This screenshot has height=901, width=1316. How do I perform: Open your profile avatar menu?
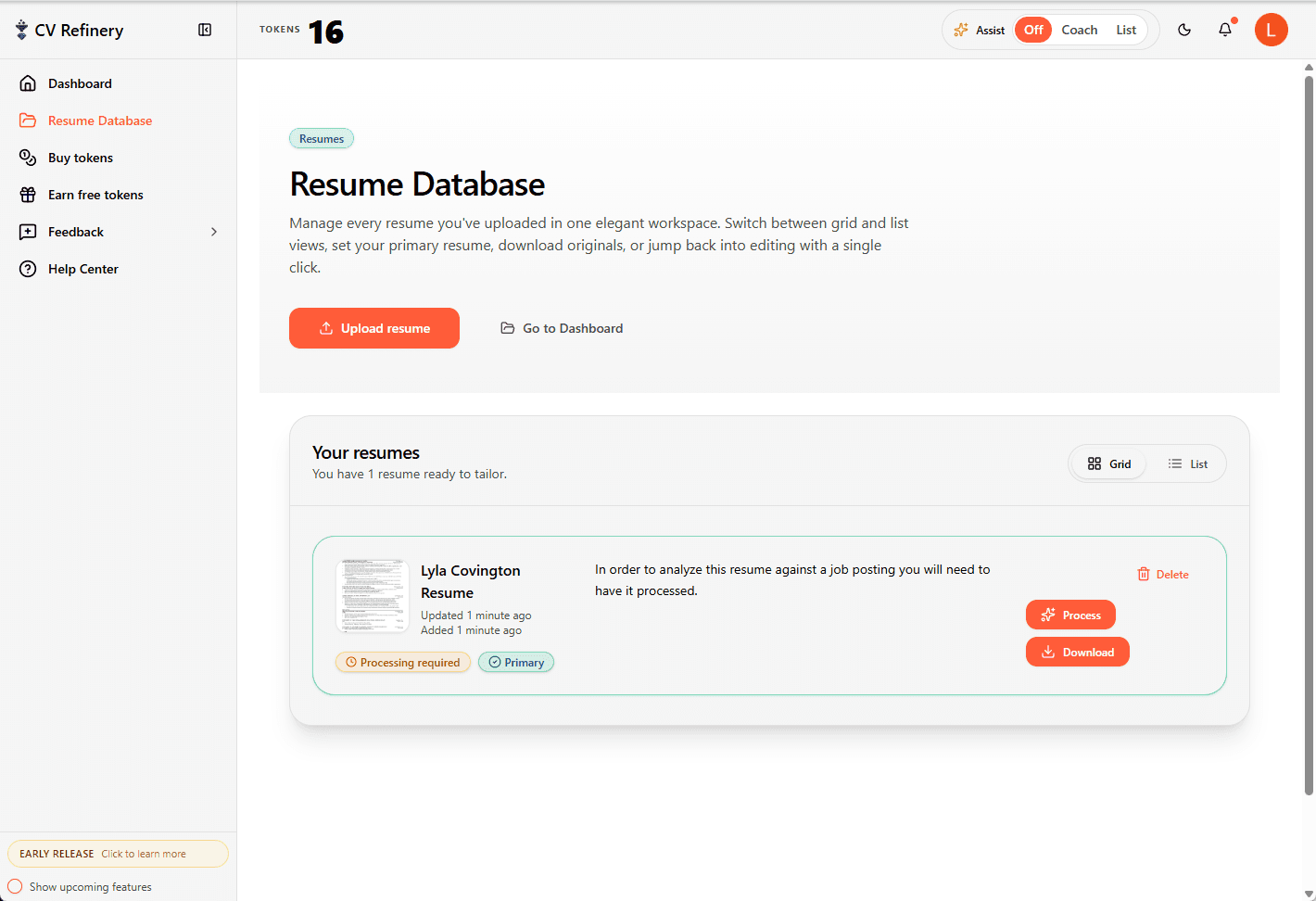[x=1271, y=29]
